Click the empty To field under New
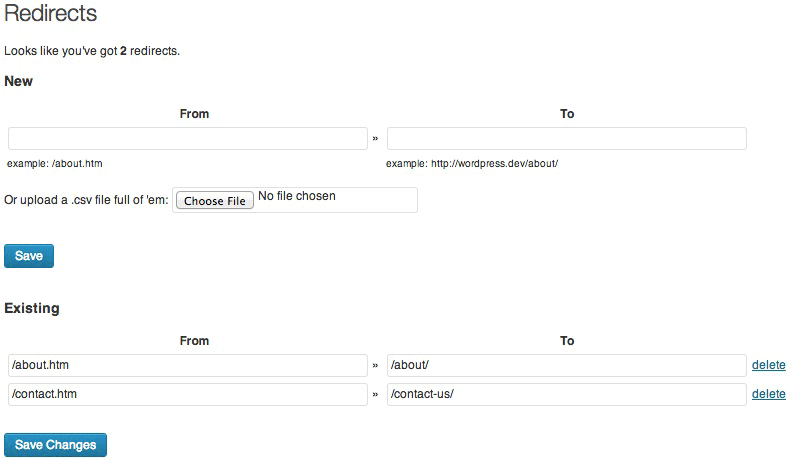This screenshot has height=461, width=792. [x=566, y=138]
